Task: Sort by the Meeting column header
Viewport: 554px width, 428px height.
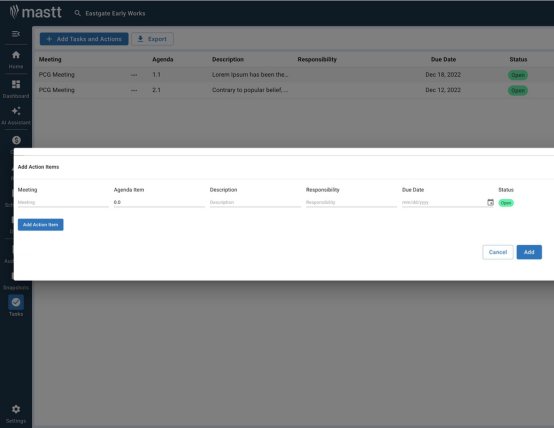Action: click(x=50, y=59)
